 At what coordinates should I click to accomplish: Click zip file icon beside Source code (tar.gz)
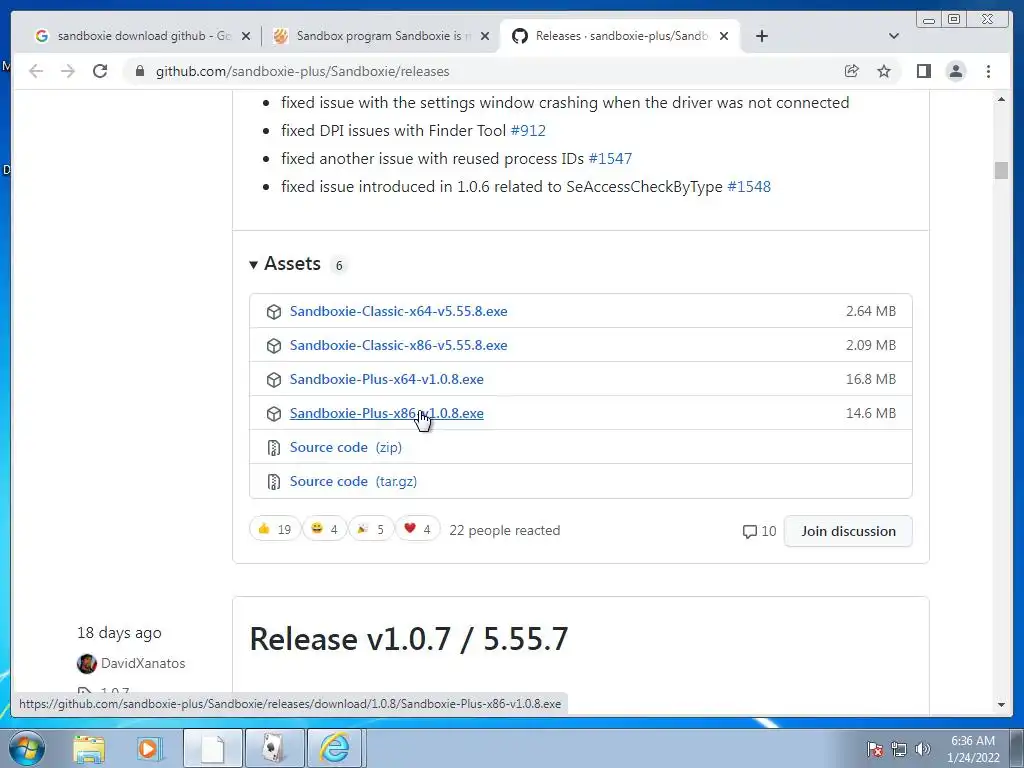[274, 481]
